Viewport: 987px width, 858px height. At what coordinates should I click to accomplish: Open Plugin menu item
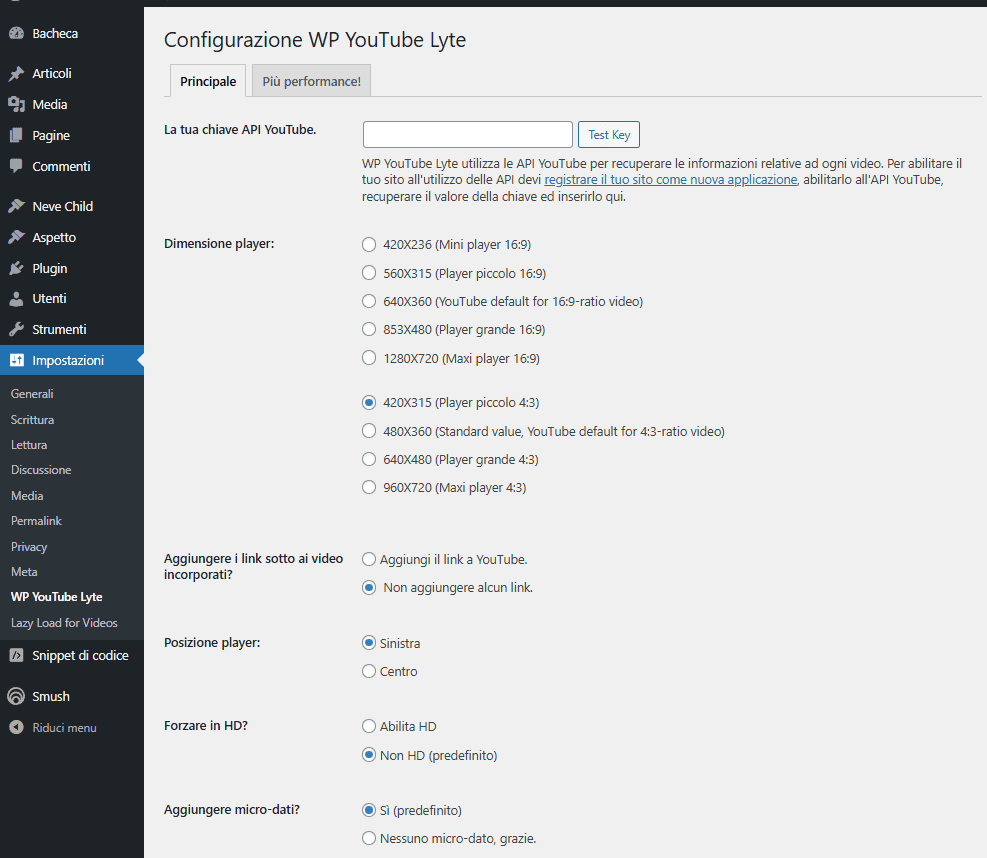click(72, 268)
